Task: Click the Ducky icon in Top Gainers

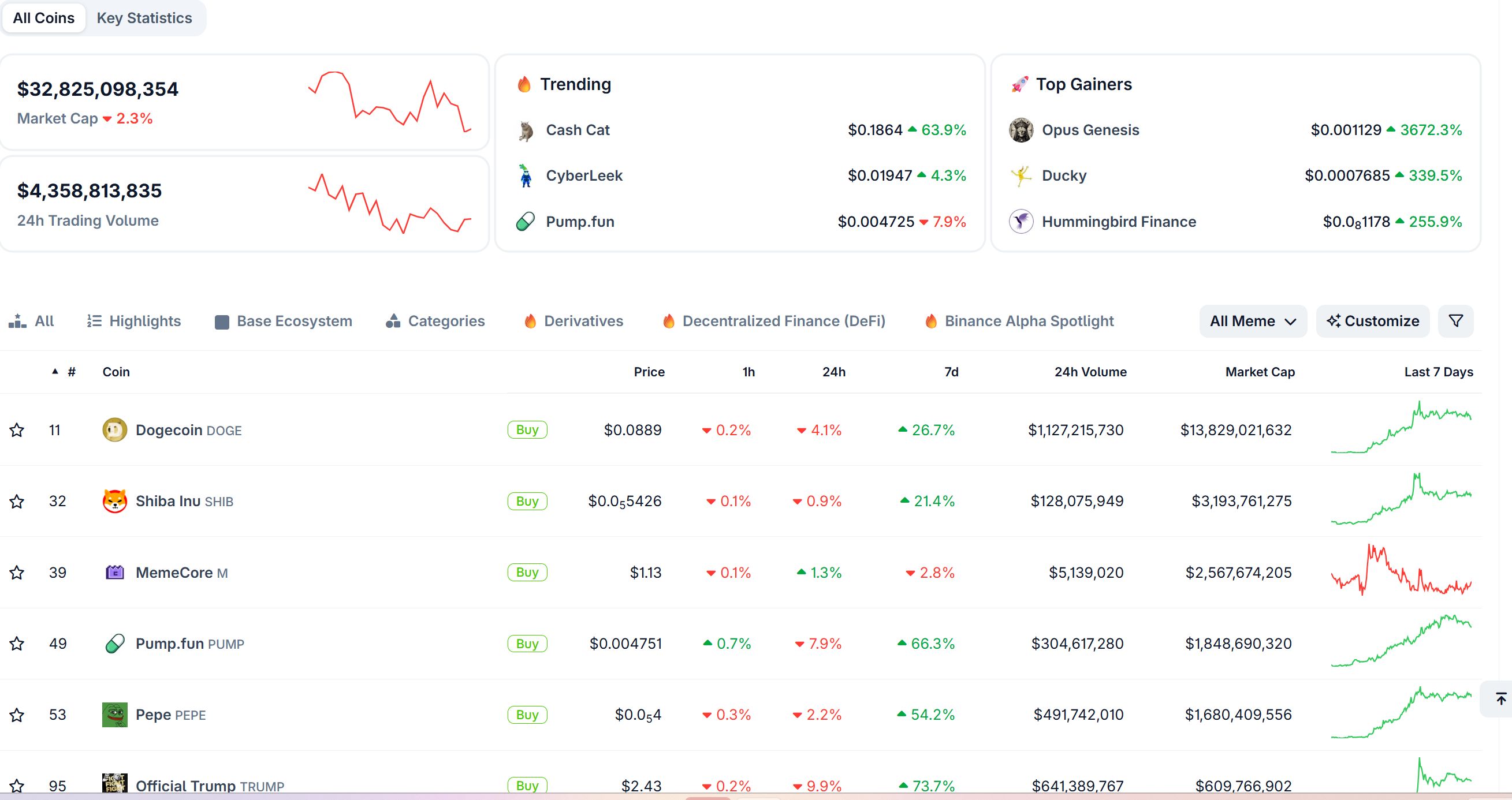Action: [x=1021, y=175]
